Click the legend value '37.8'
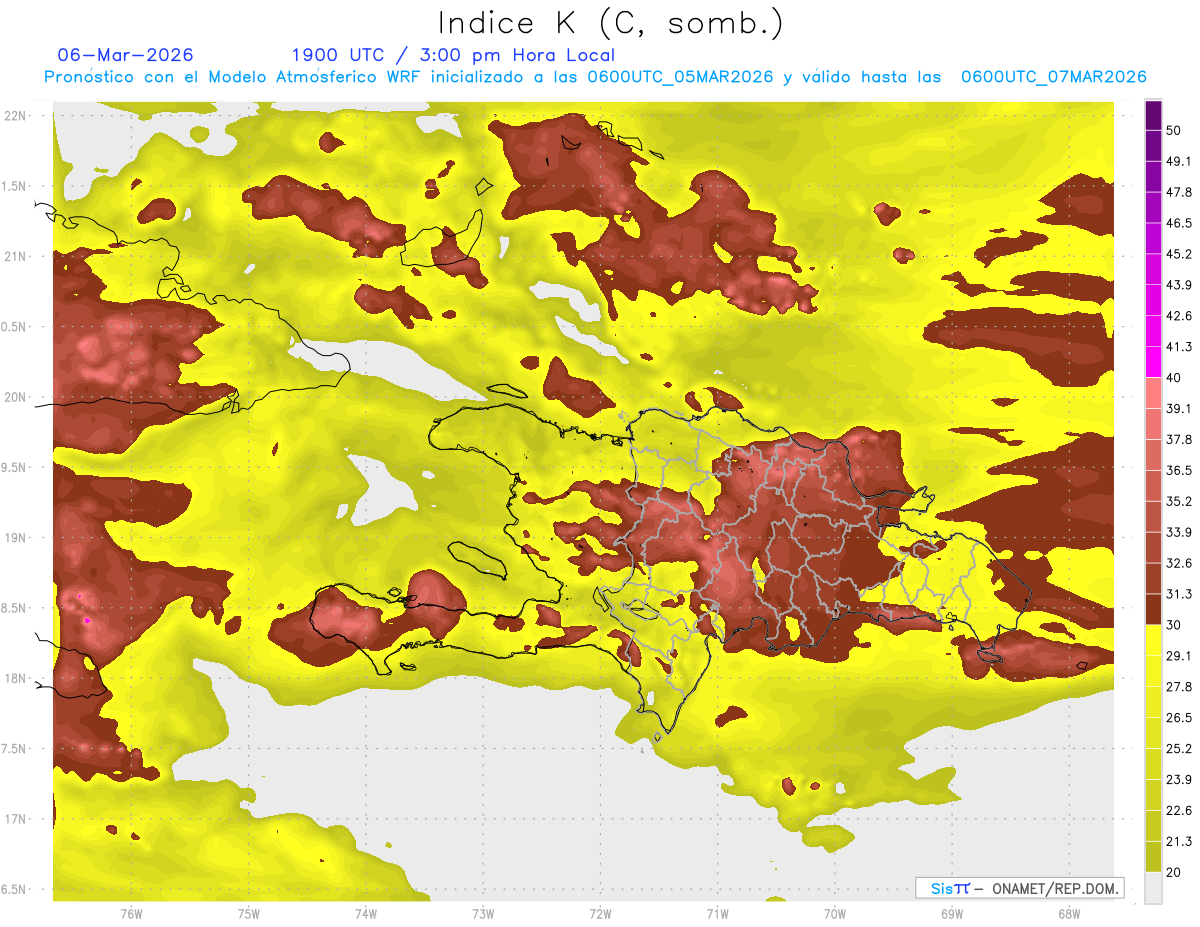This screenshot has width=1200, height=927. (x=1178, y=439)
